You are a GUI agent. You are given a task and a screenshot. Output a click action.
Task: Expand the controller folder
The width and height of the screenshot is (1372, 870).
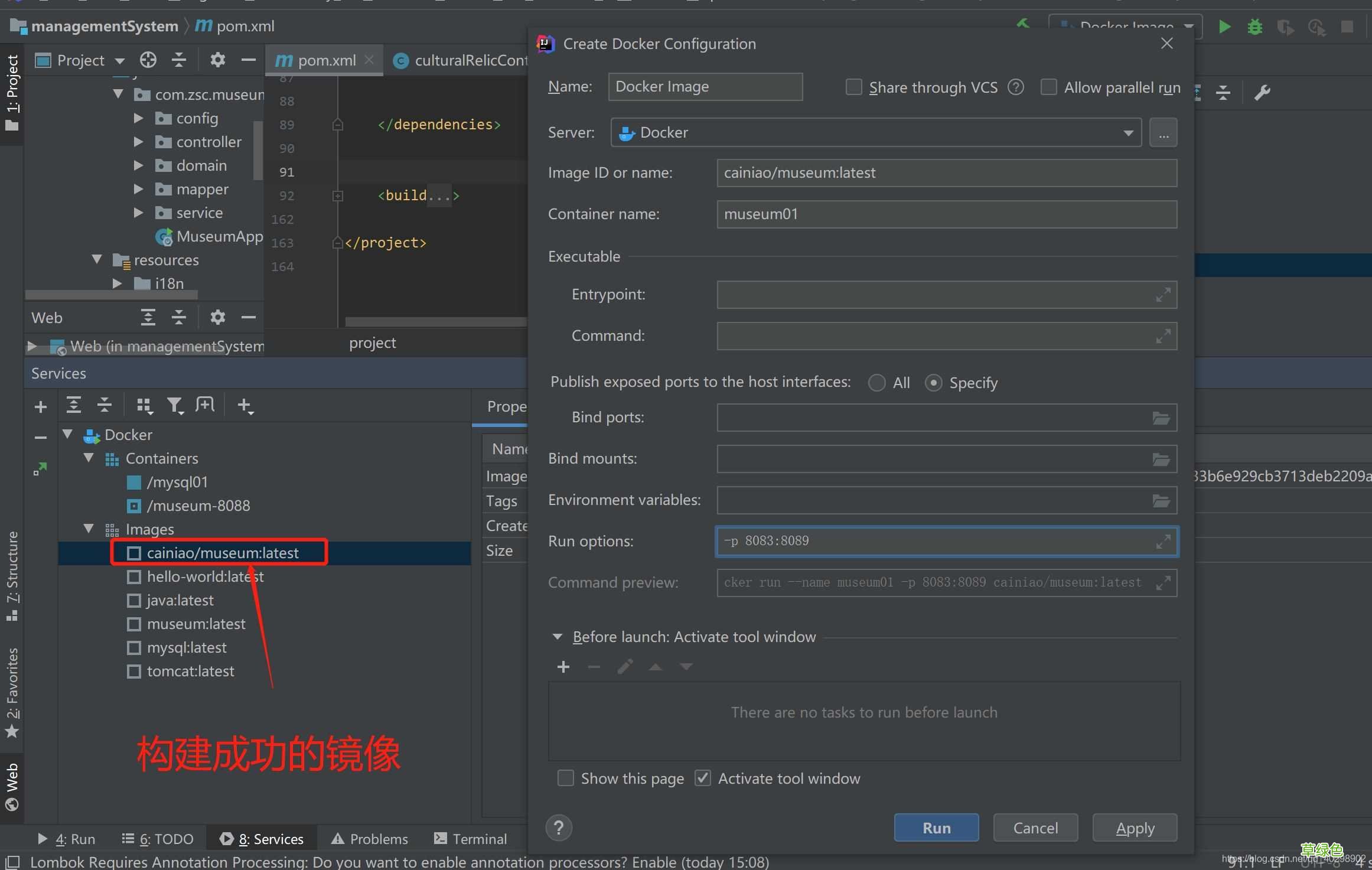(138, 142)
